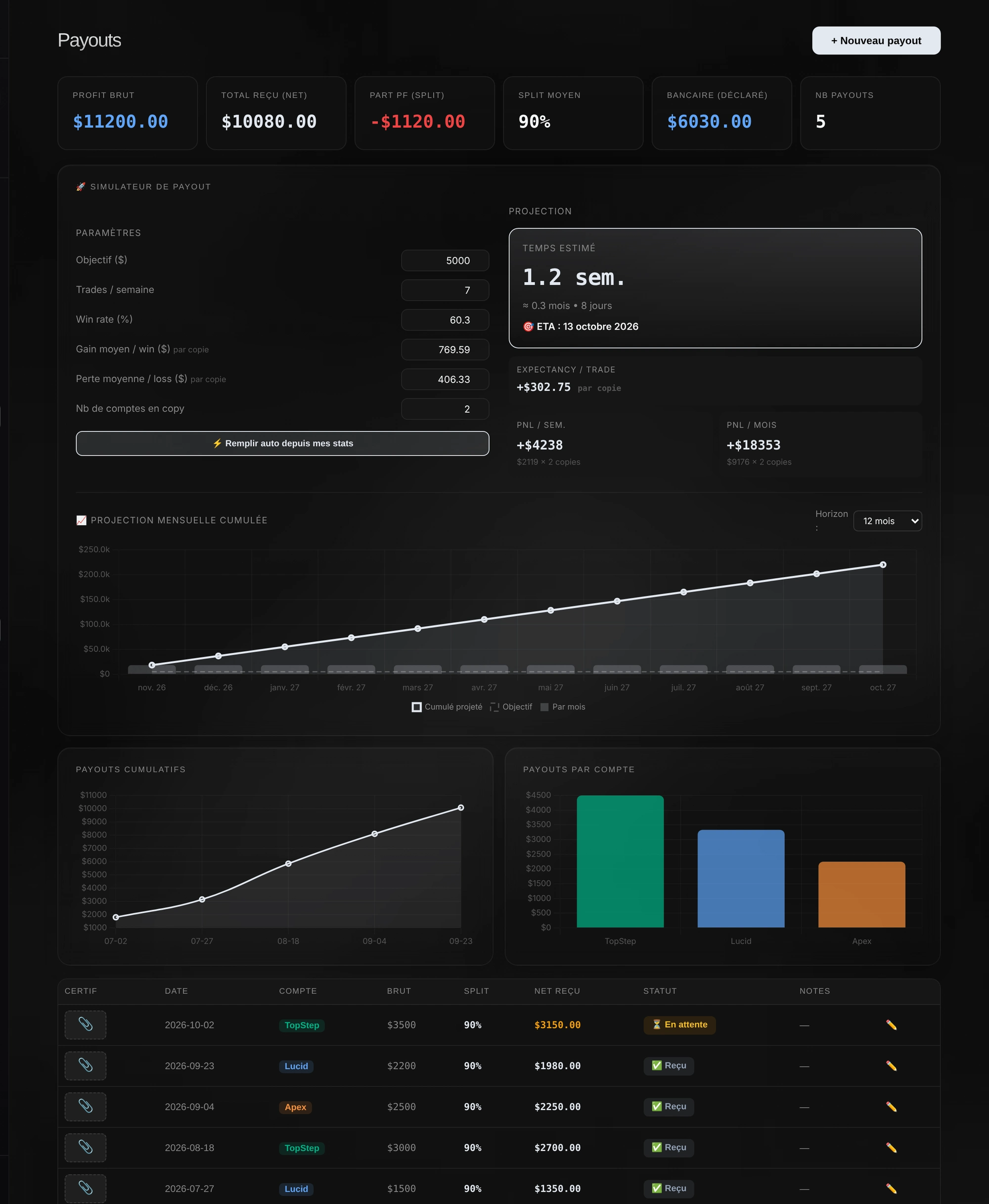989x1204 pixels.
Task: Click the Apex account tag
Action: [295, 1107]
